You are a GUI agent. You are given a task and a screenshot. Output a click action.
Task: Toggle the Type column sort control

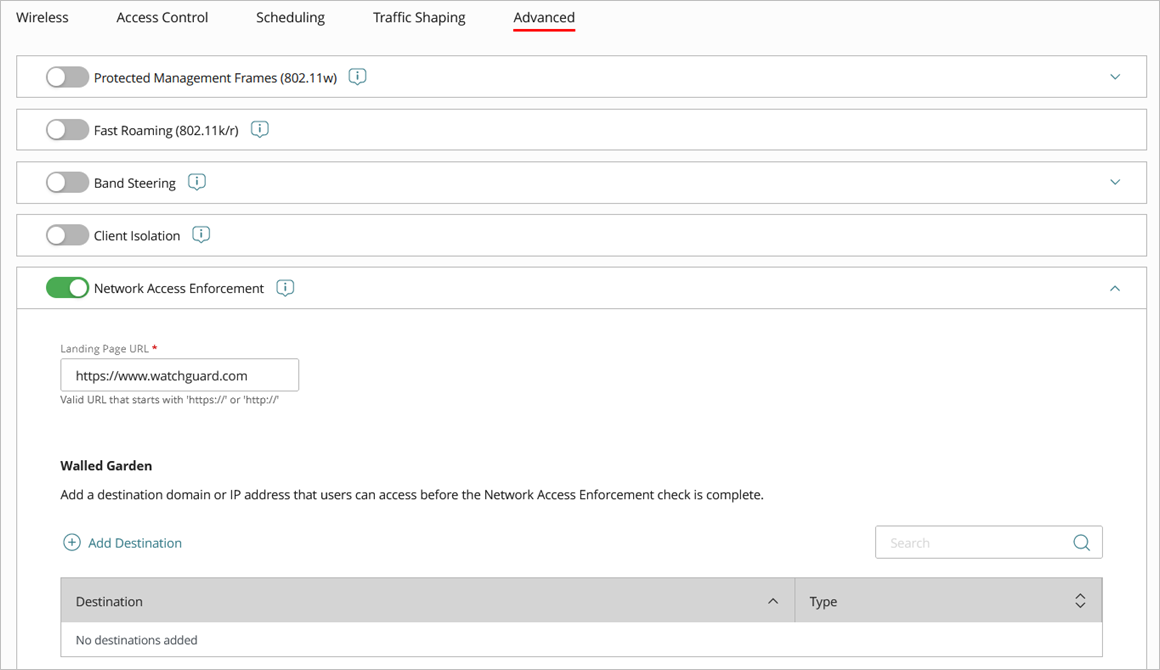tap(1080, 600)
